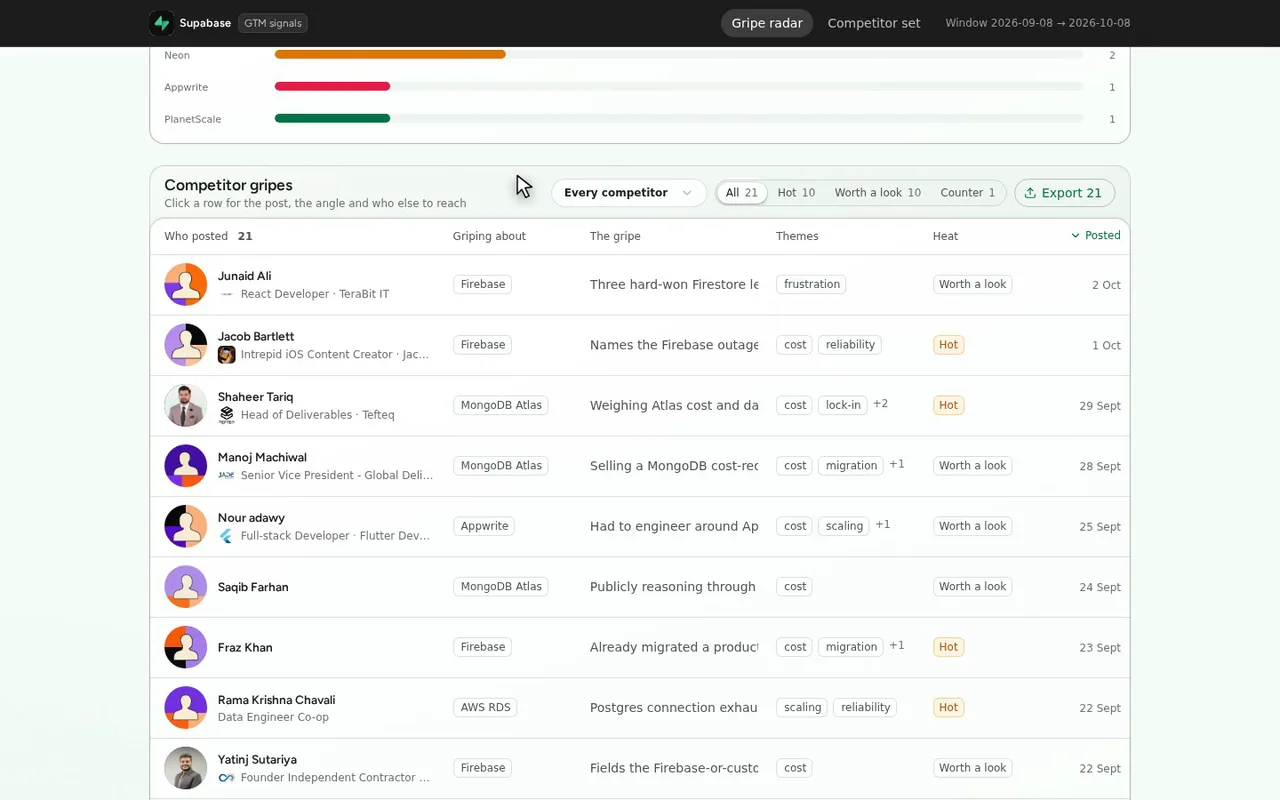Click Yatinj Sutariya's profile photo

(186, 768)
